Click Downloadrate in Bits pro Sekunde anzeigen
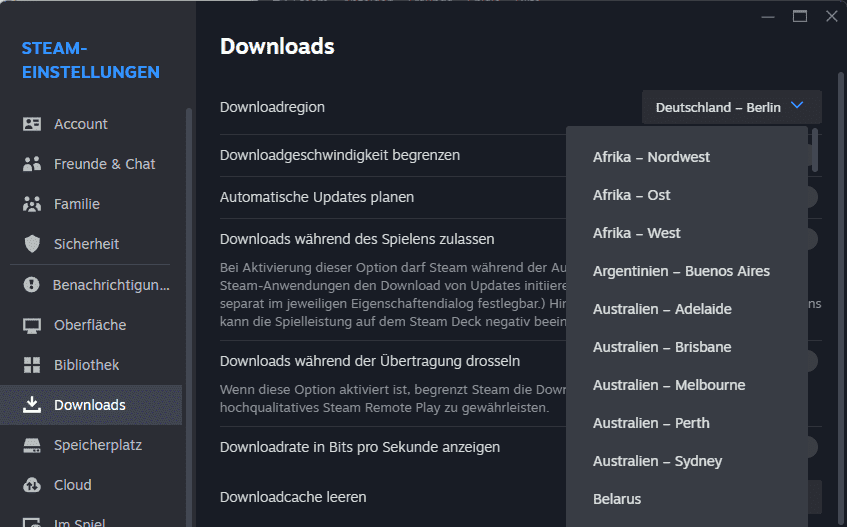The height and width of the screenshot is (527, 847). click(x=360, y=447)
